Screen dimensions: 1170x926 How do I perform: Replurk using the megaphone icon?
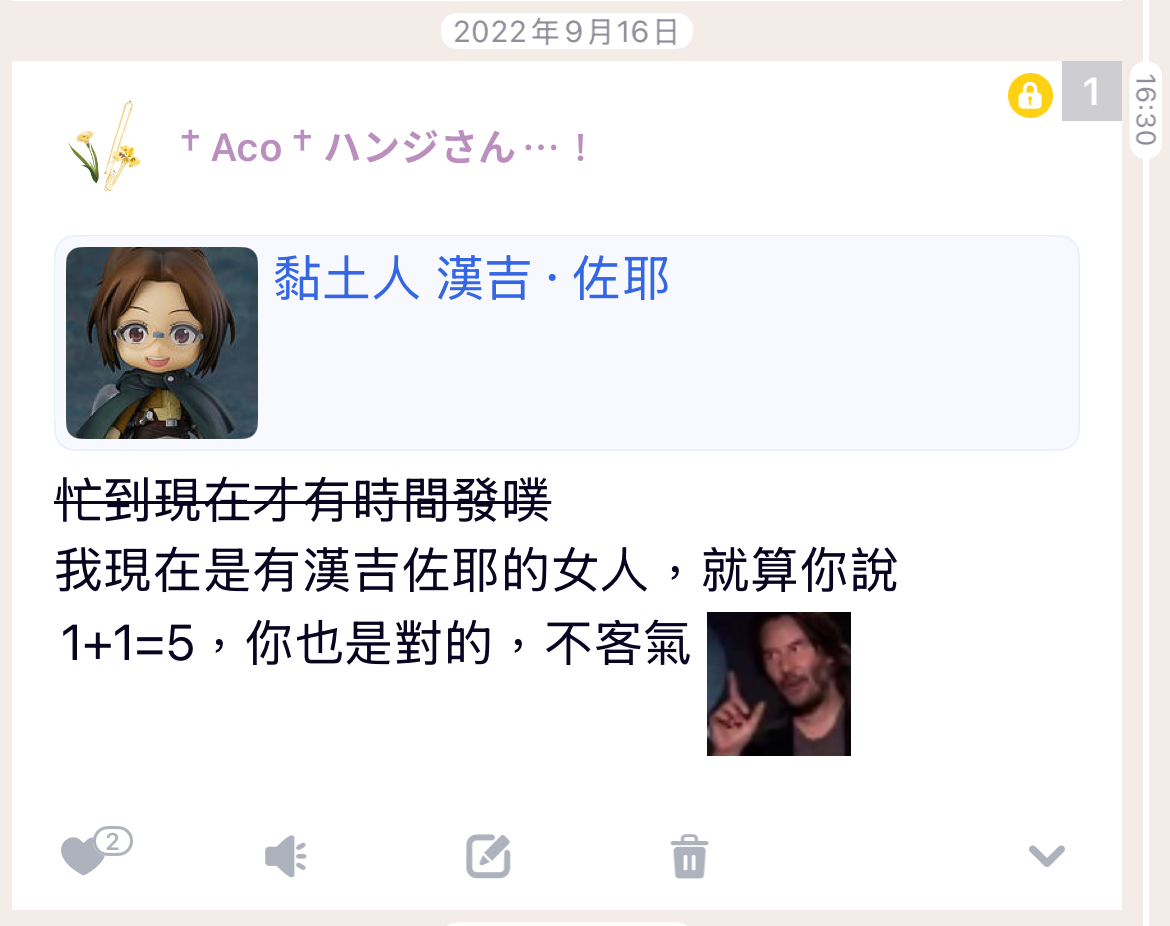pyautogui.click(x=286, y=856)
